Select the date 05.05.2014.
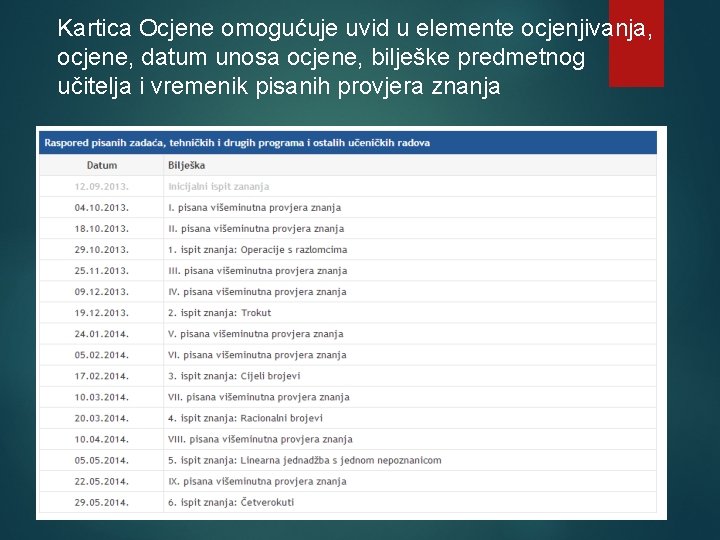This screenshot has width=720, height=540. pos(101,461)
